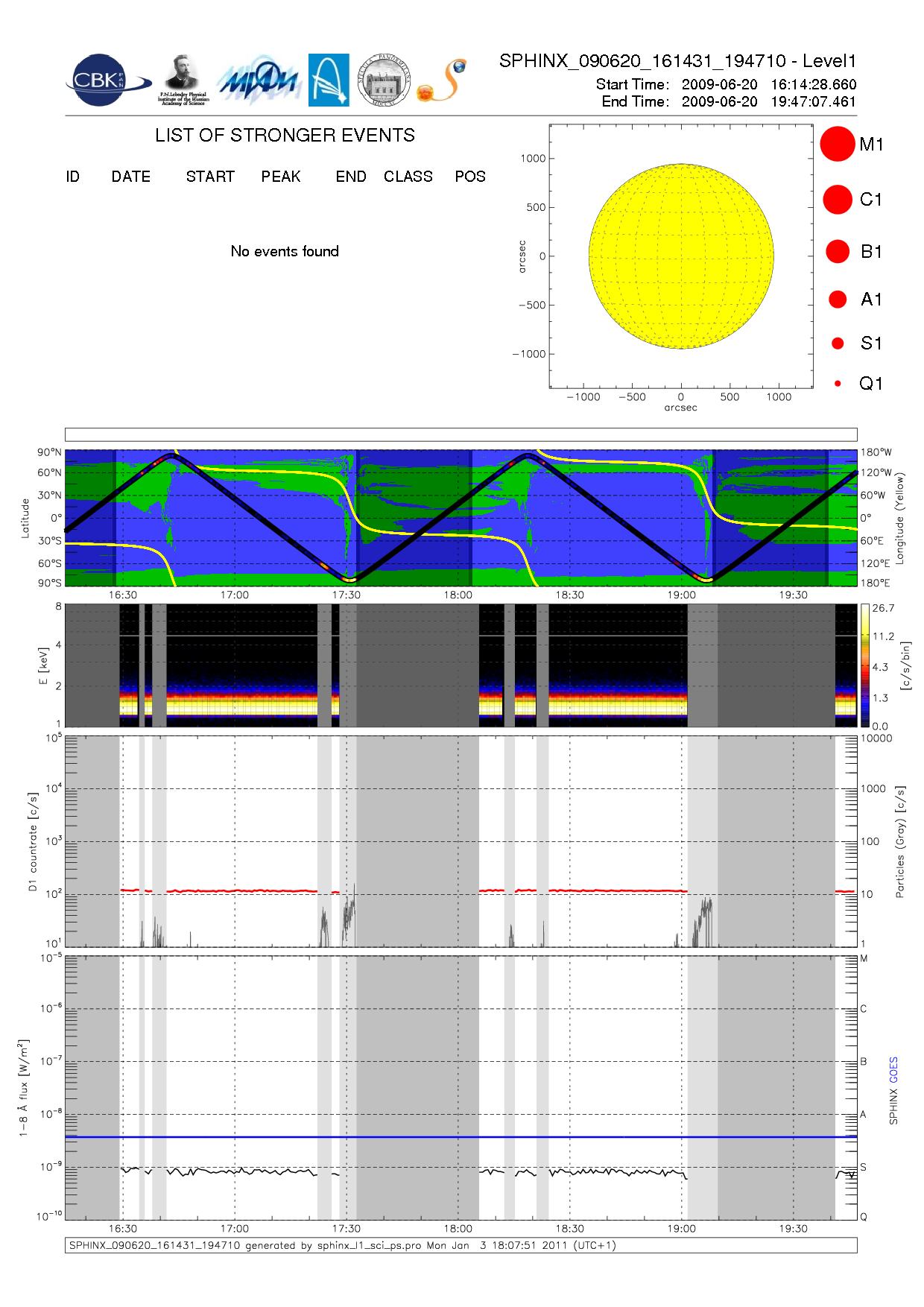Click the 'Latitude' axis label
Screen dimensions: 924x1307
(x=25, y=518)
